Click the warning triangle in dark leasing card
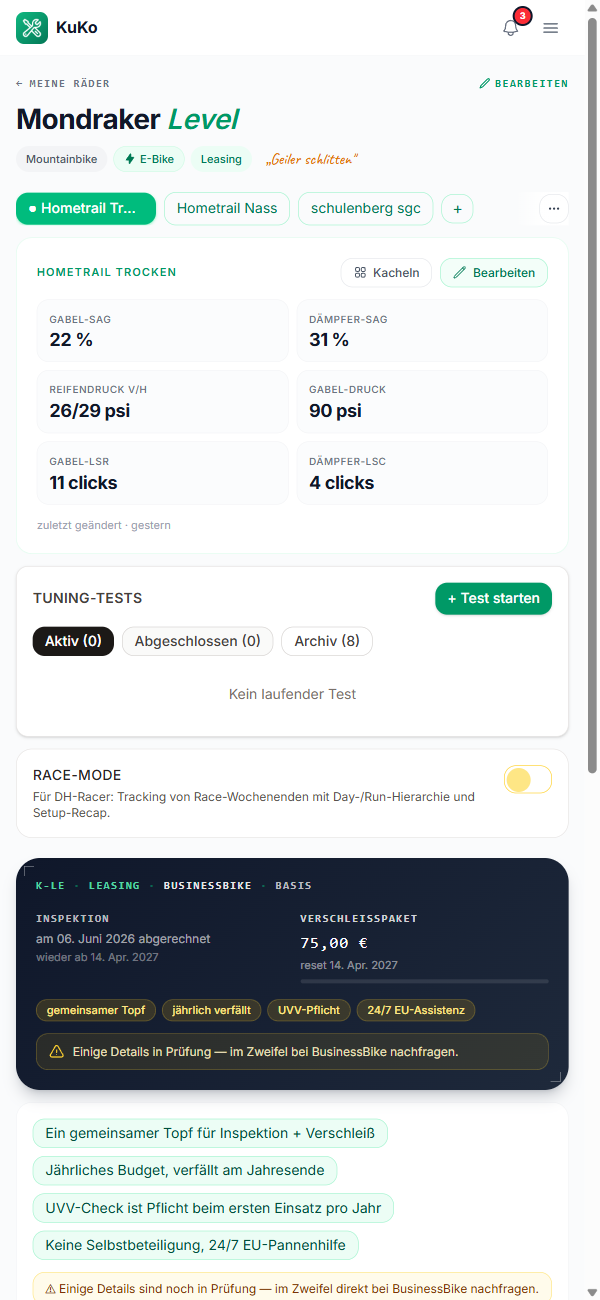Screen dimensions: 600x1300 click(x=56, y=1052)
